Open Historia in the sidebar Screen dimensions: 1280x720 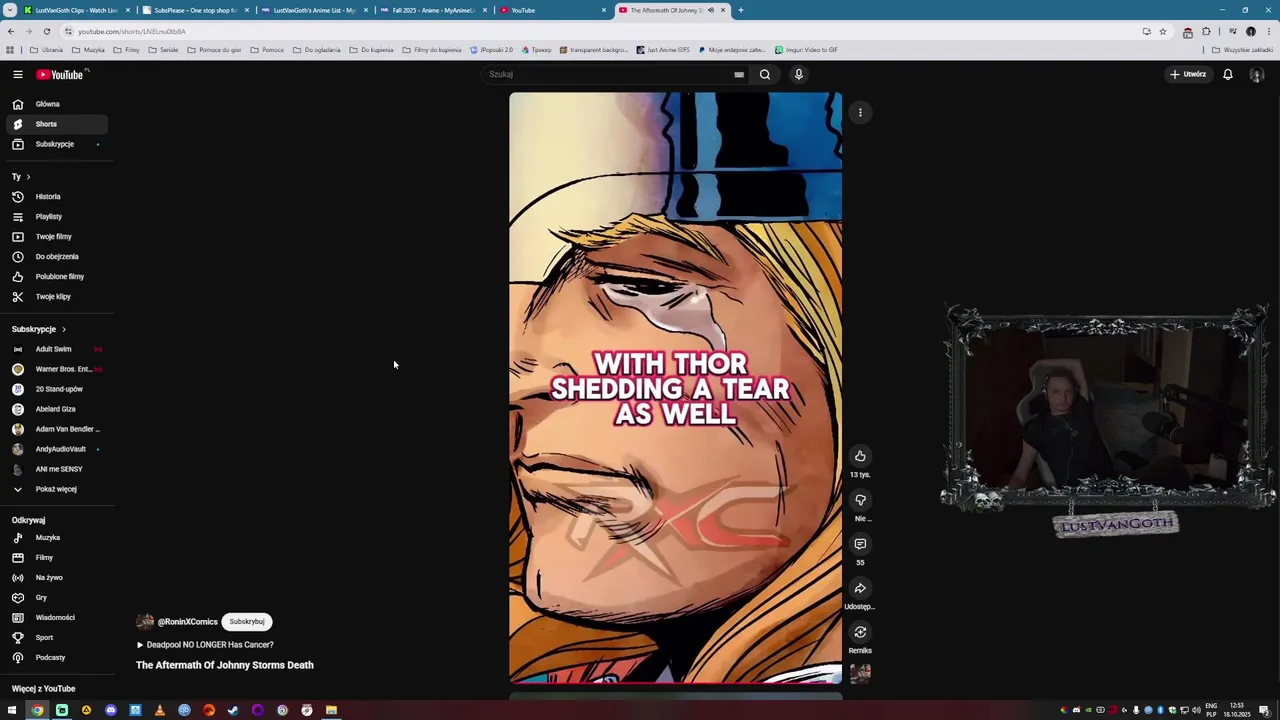click(57, 196)
